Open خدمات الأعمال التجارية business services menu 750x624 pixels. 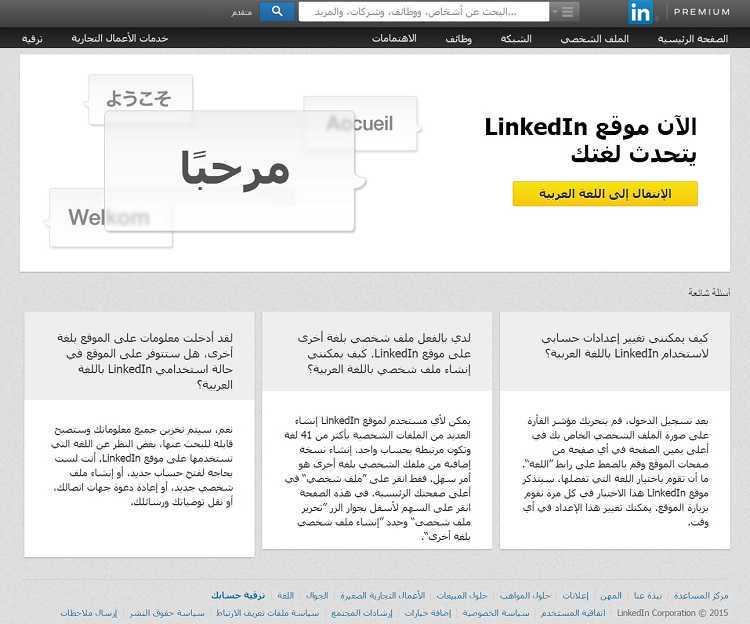120,38
